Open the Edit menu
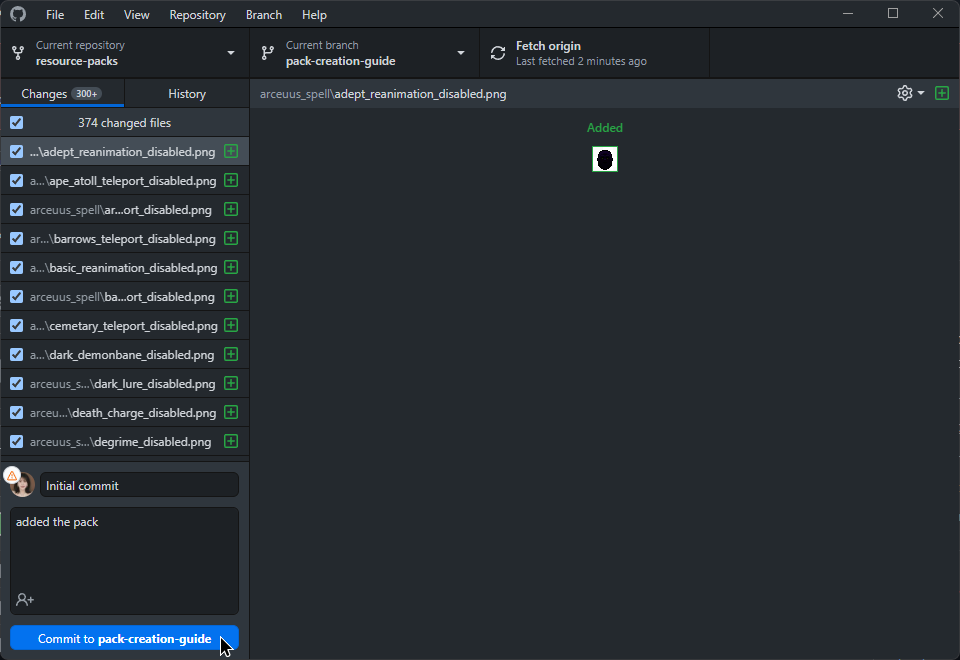960x660 pixels. [x=94, y=15]
